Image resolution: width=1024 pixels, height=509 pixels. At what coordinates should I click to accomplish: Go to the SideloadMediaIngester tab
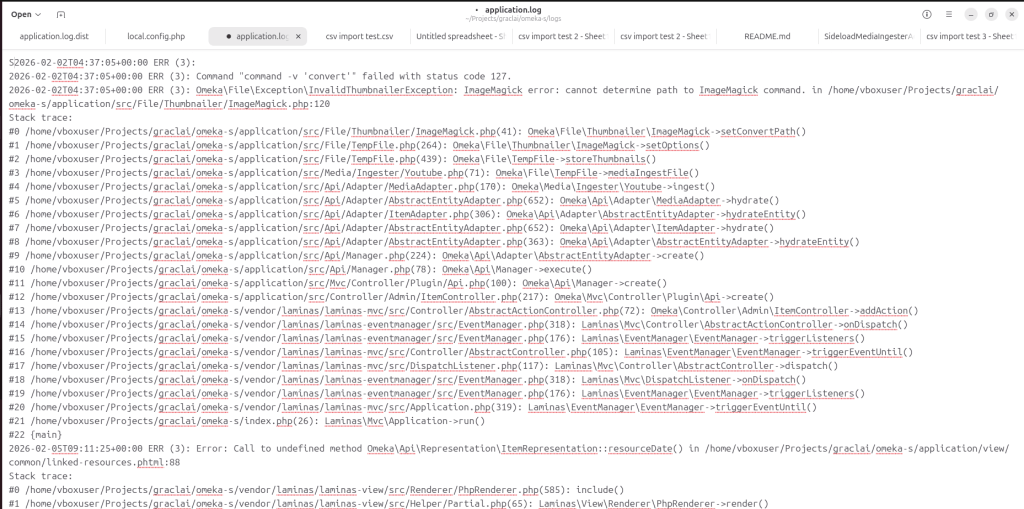coord(868,36)
